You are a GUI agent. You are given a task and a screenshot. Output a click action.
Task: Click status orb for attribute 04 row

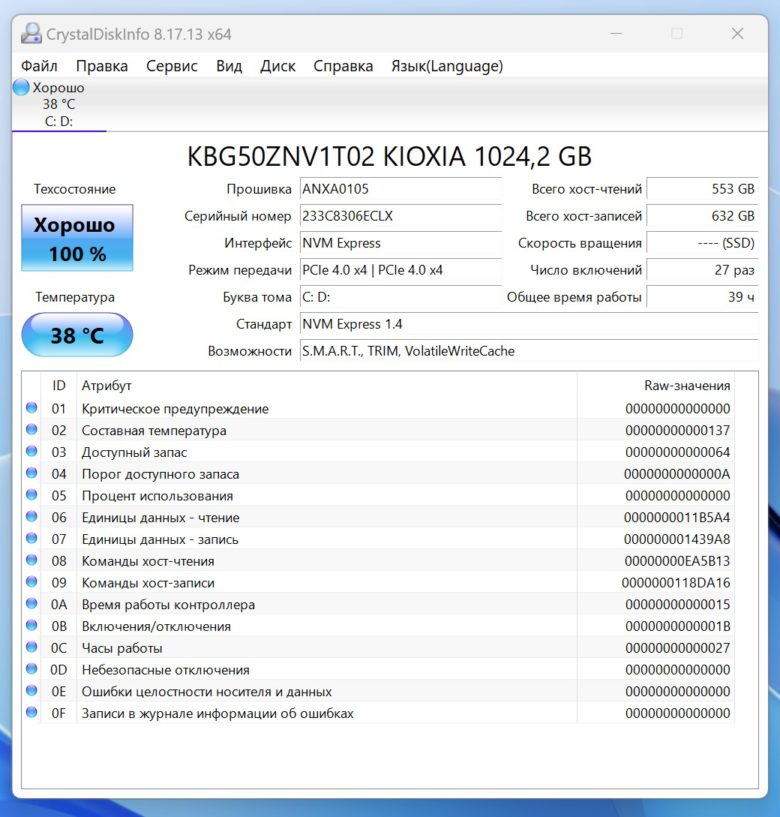32,473
